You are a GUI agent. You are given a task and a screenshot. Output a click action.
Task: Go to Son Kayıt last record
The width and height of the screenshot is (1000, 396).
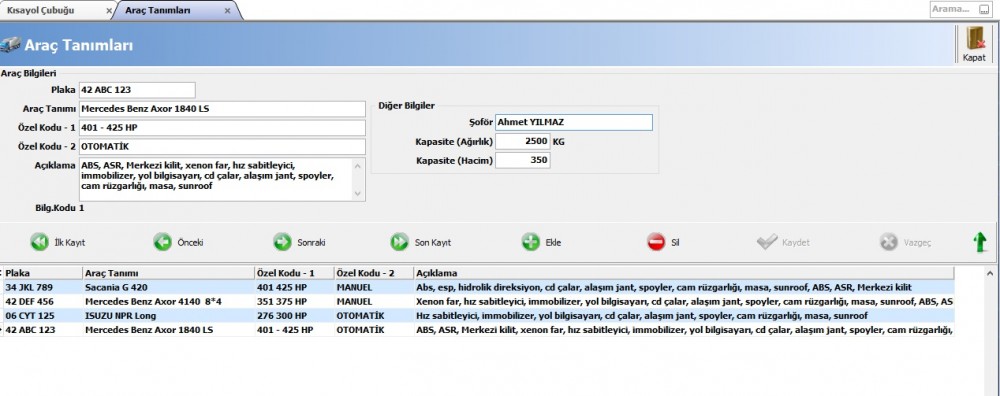[400, 242]
